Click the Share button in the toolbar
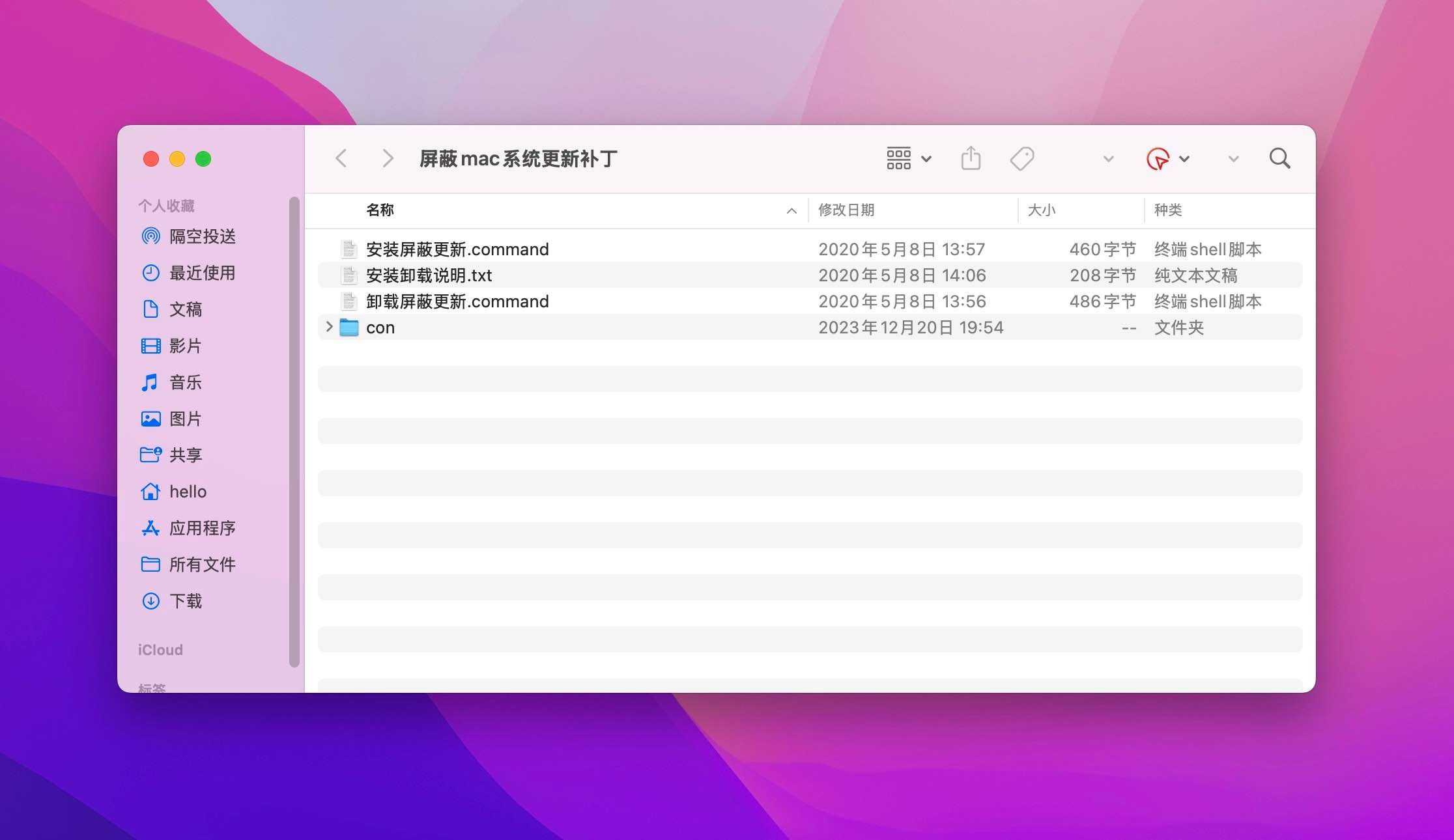The width and height of the screenshot is (1454, 840). click(x=971, y=158)
